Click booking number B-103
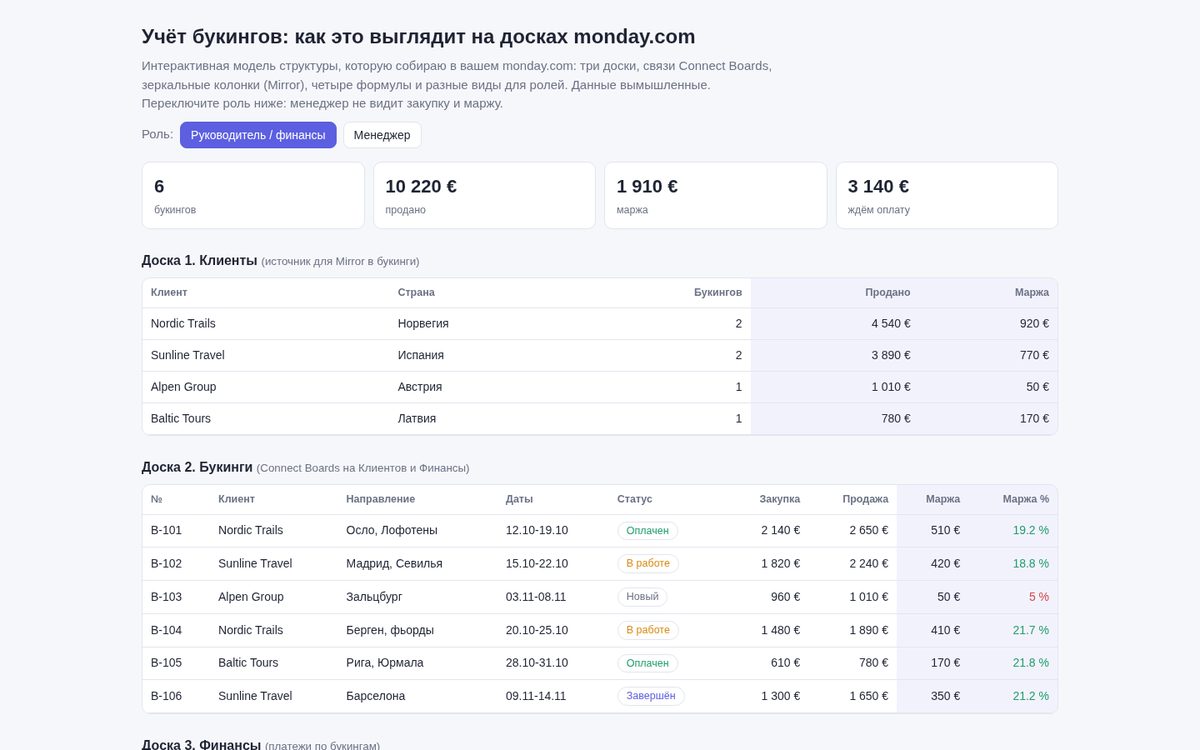 (166, 597)
